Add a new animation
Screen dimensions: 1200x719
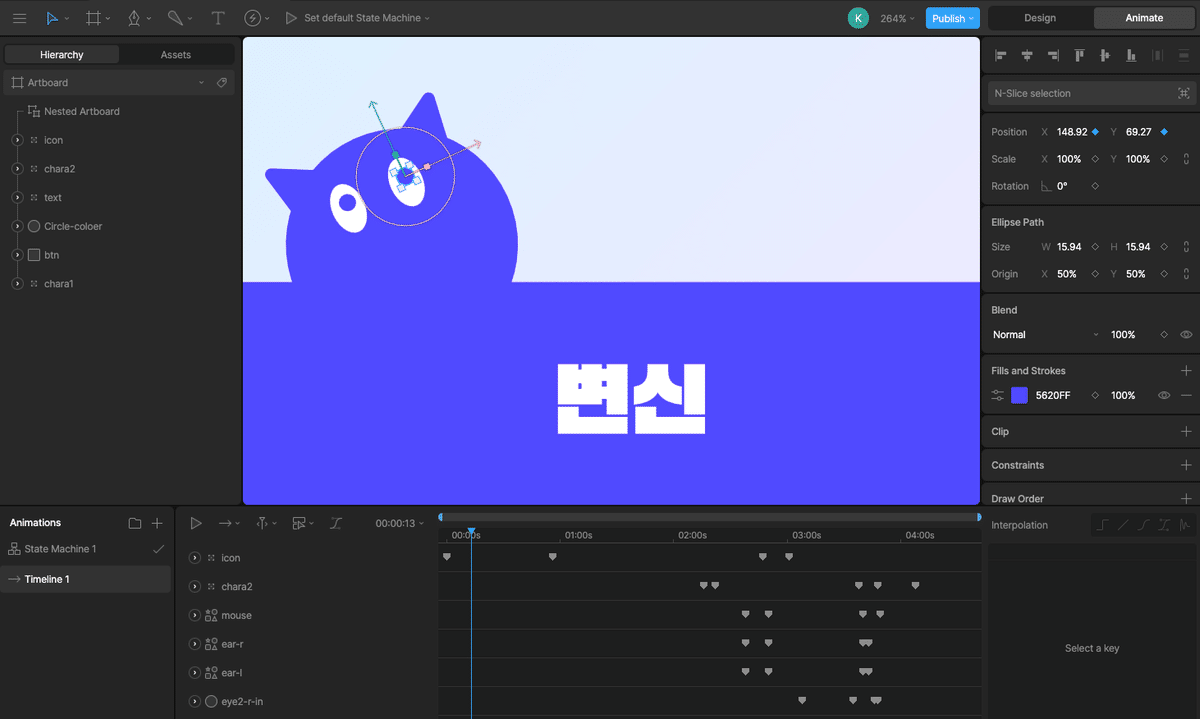[x=157, y=523]
